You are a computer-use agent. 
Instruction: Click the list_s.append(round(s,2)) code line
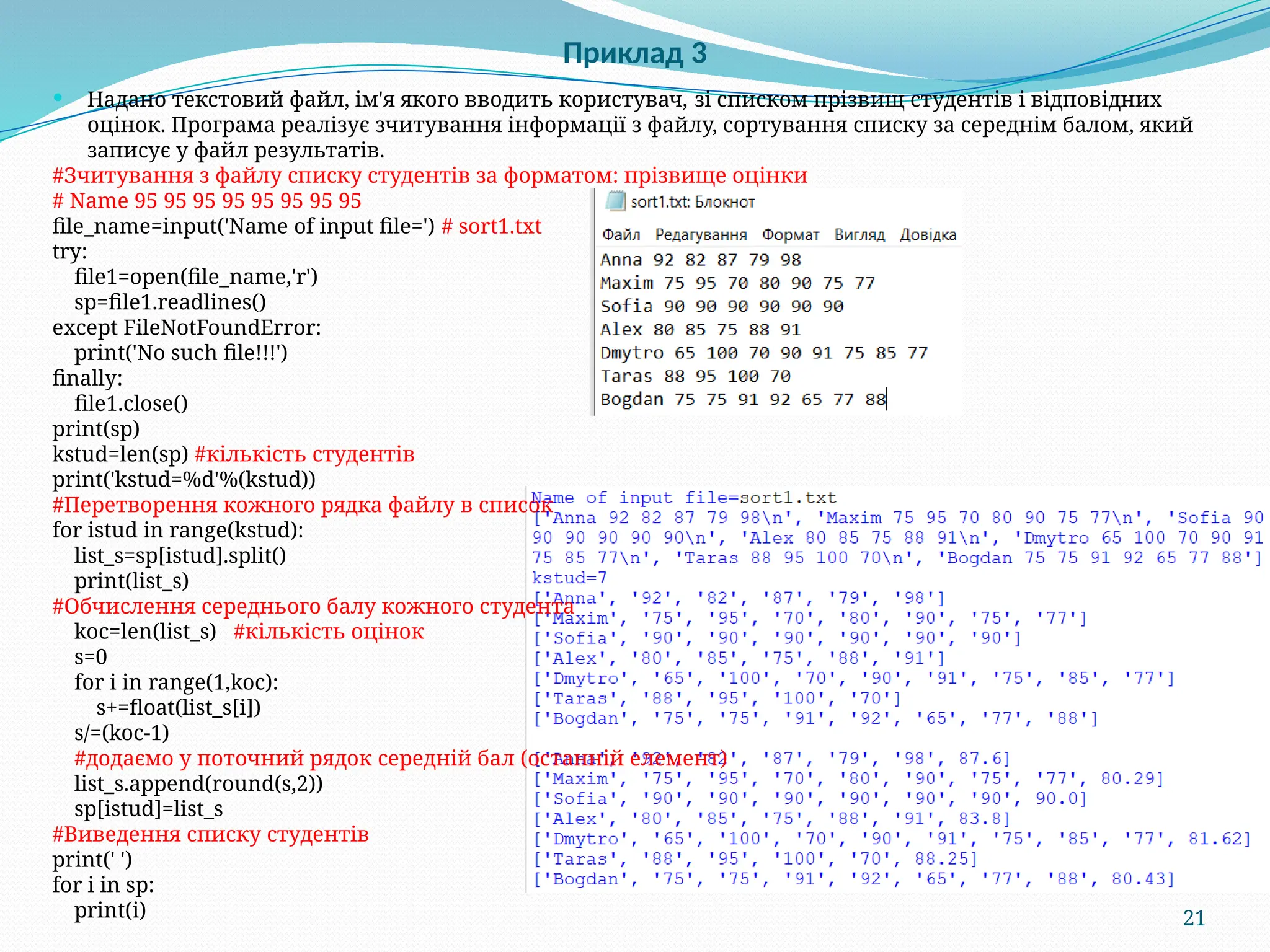[x=198, y=783]
